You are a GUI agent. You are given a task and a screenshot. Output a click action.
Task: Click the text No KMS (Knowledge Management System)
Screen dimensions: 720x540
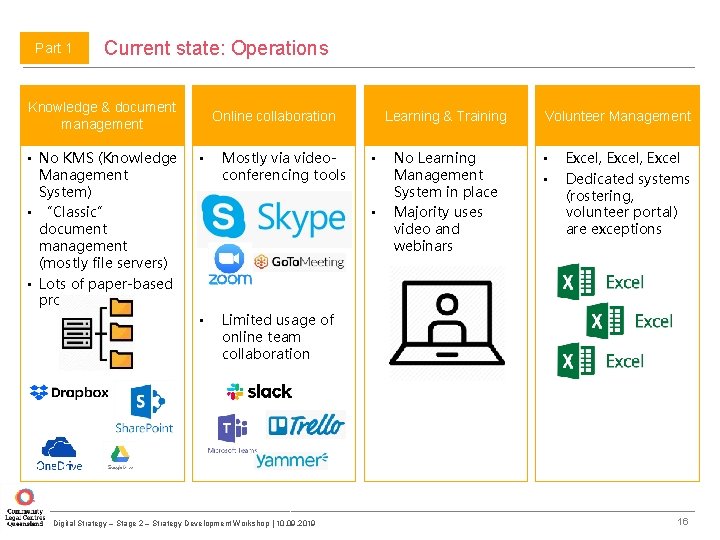(108, 174)
